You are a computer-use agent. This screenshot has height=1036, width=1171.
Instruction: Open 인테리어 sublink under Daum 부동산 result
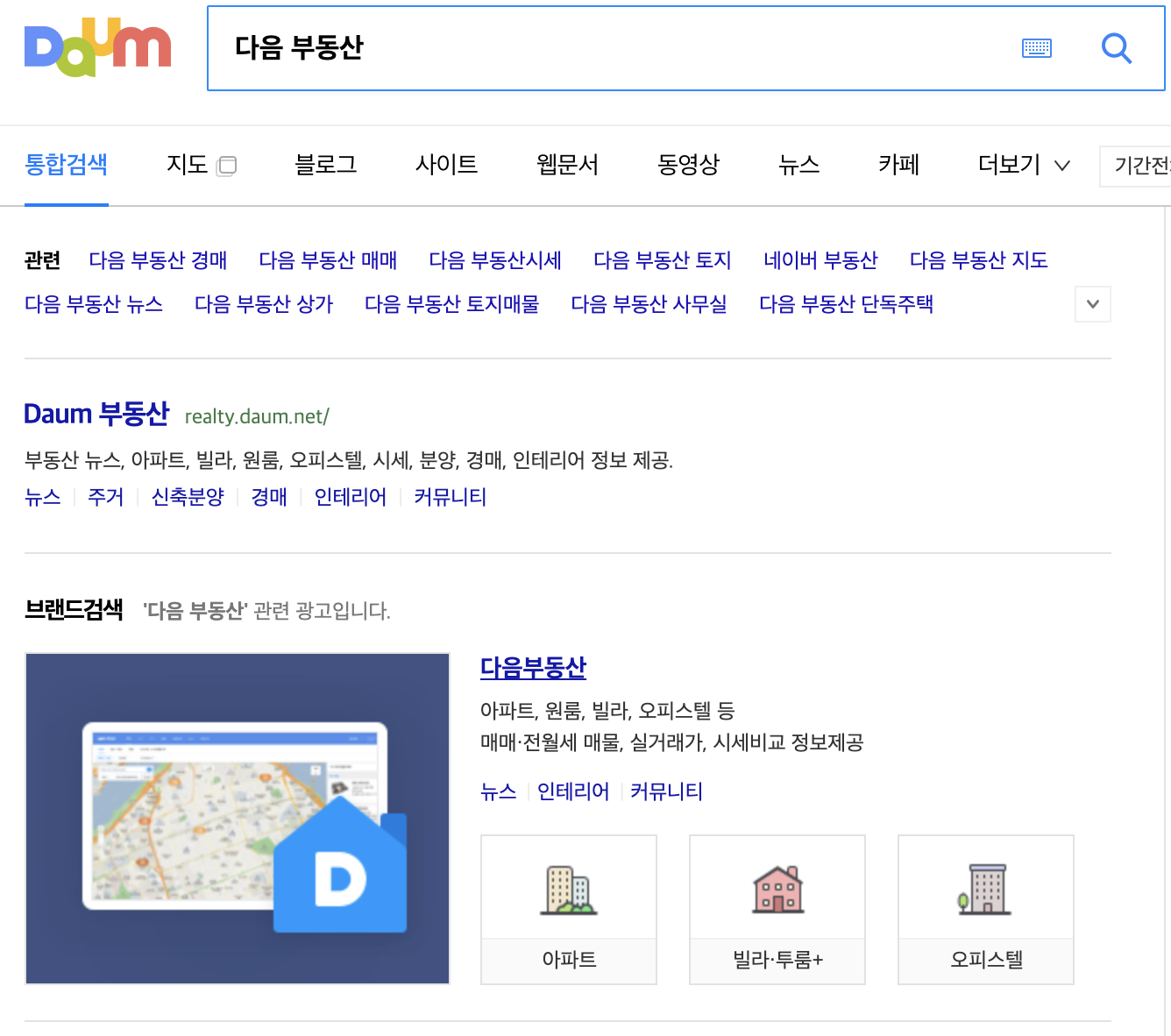pyautogui.click(x=351, y=497)
